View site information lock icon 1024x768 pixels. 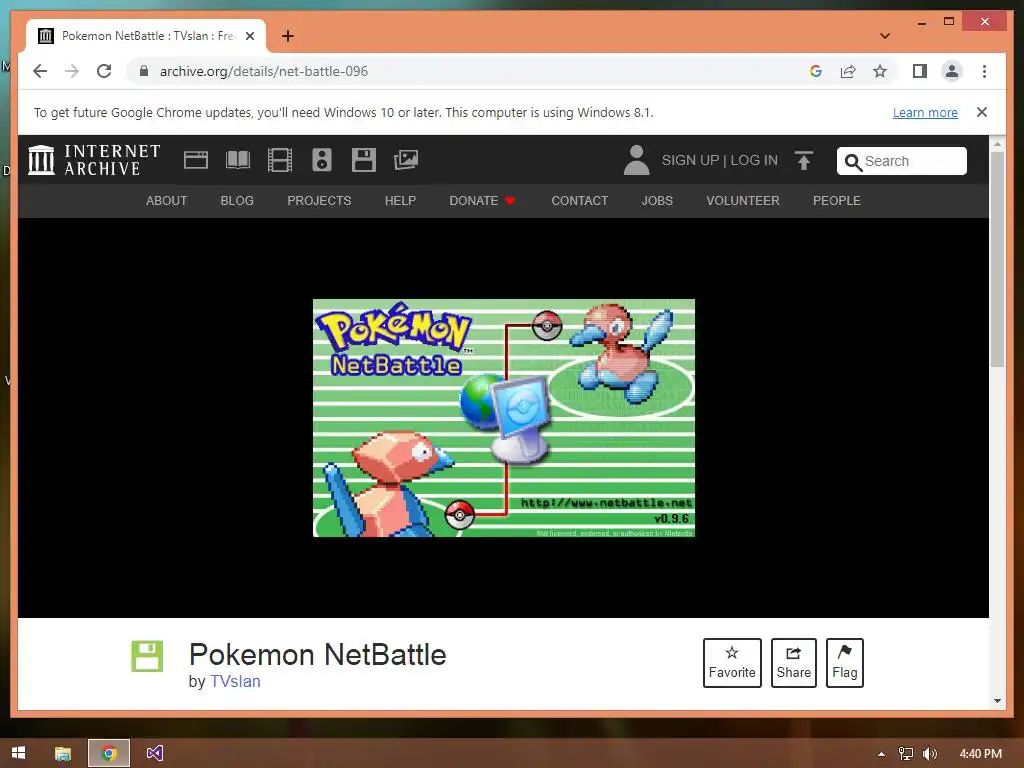pos(144,71)
